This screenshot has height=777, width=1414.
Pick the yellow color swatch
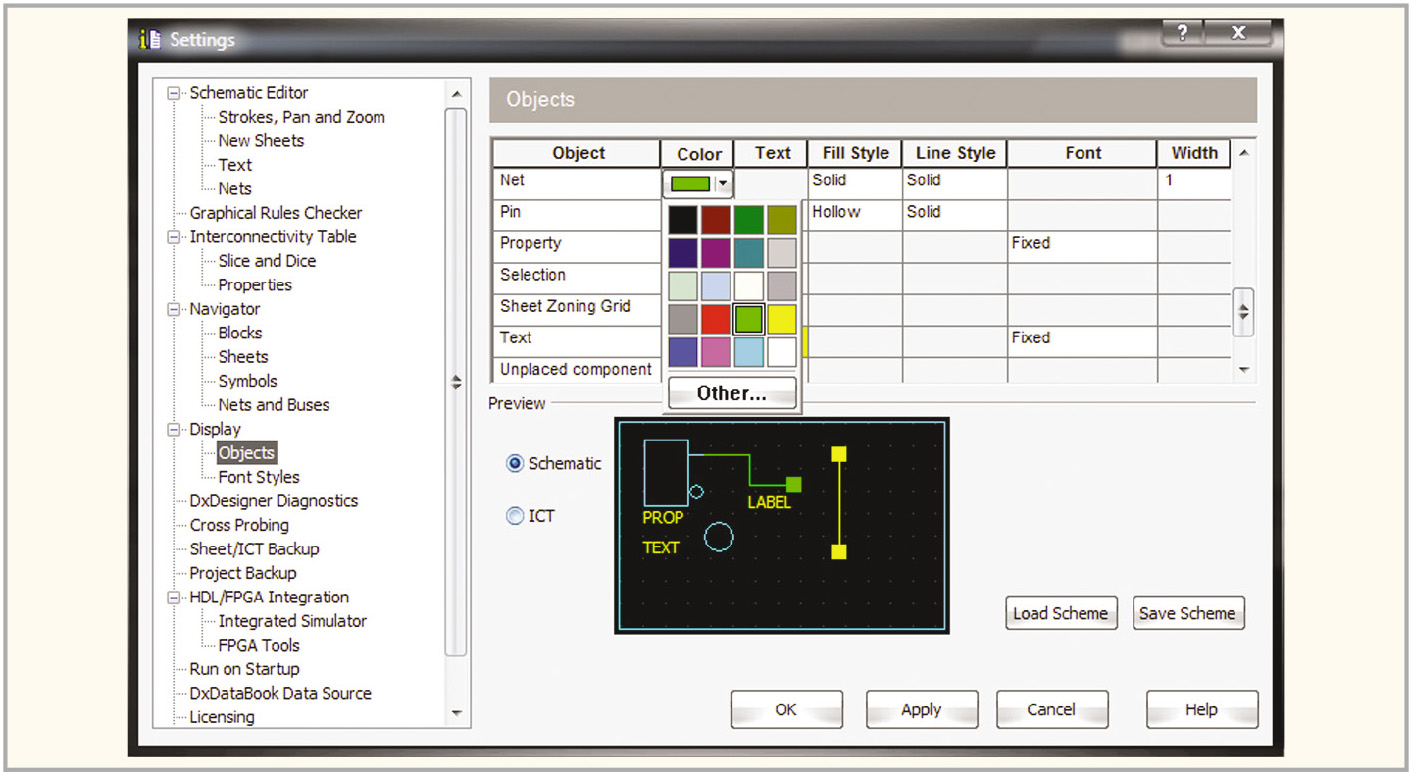(781, 319)
